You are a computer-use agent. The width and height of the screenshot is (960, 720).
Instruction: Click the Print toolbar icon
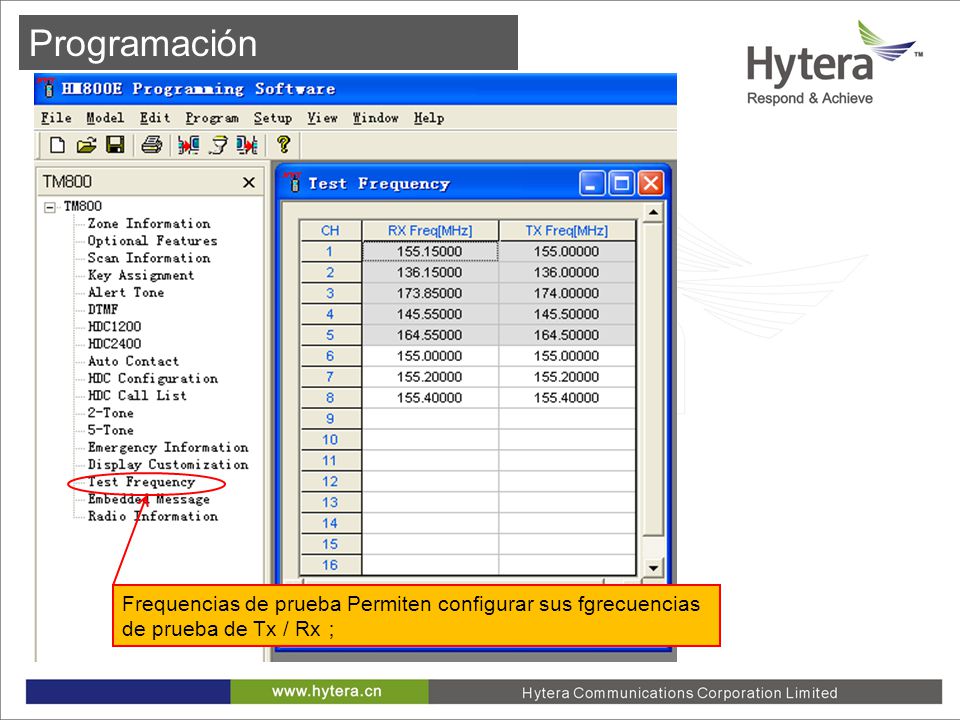pos(152,145)
